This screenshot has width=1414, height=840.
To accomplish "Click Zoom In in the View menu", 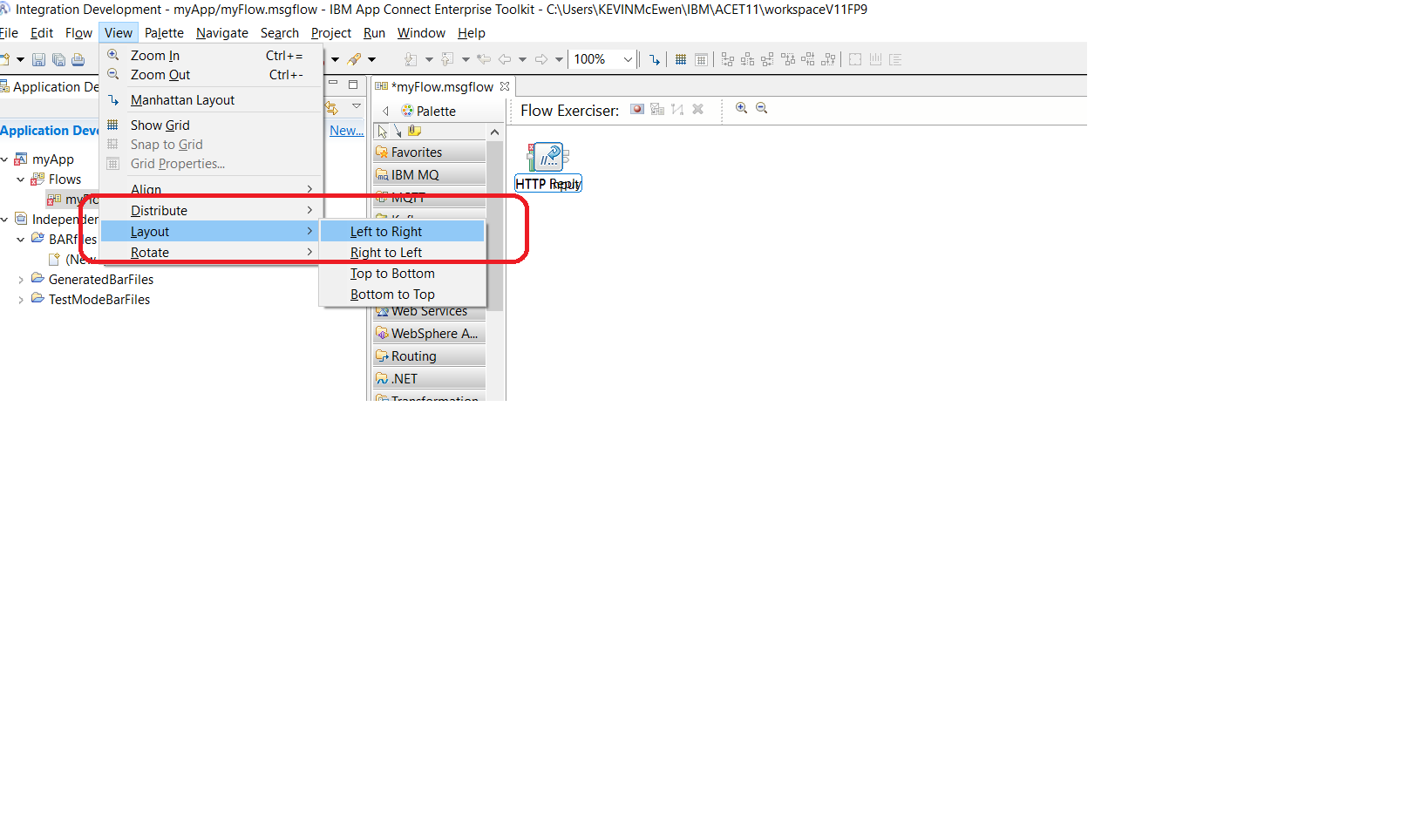I will (212, 56).
